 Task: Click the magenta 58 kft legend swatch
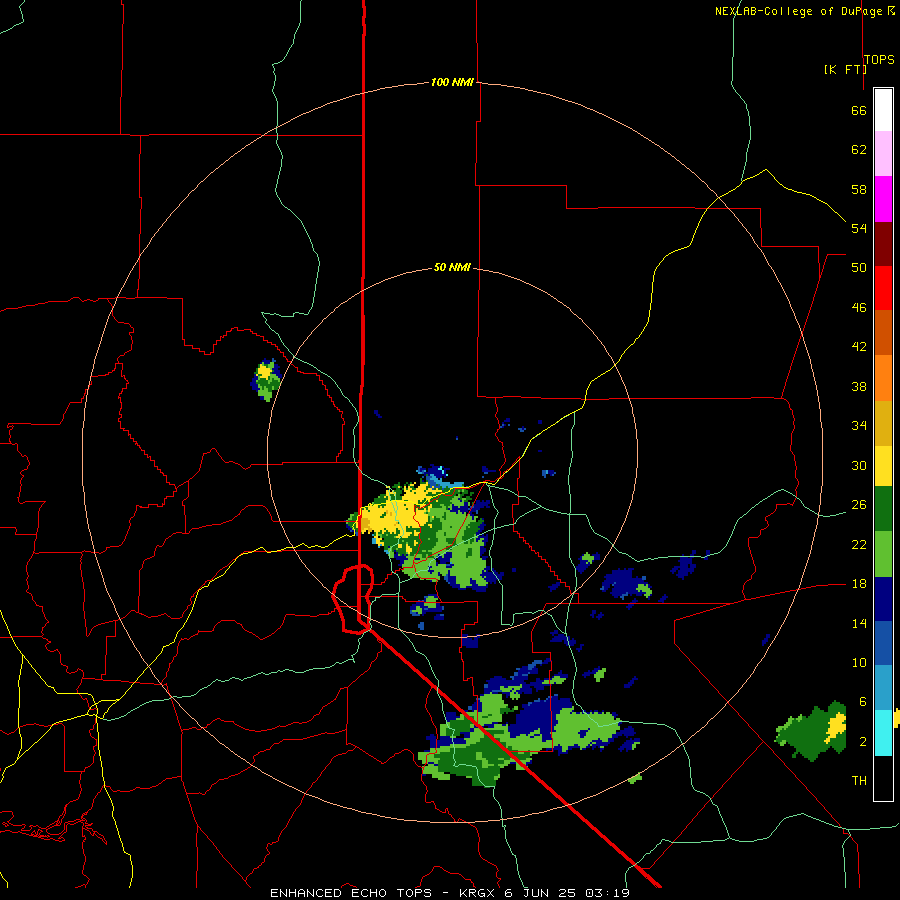[x=883, y=199]
